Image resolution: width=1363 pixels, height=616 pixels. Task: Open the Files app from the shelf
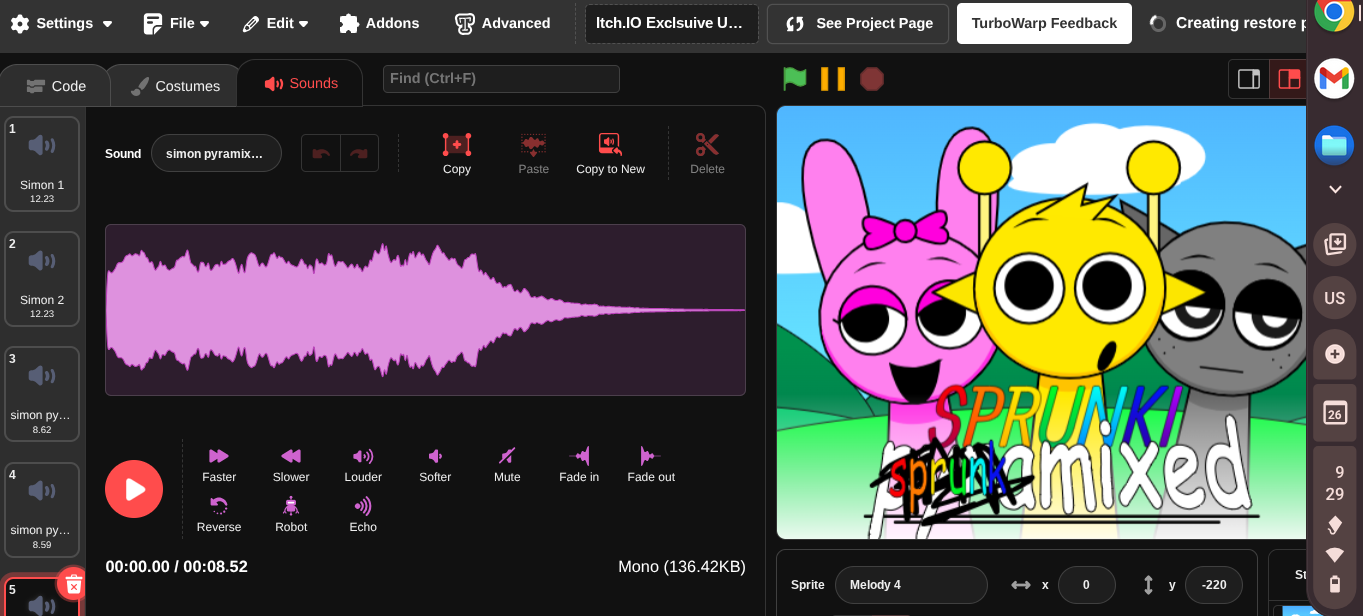coord(1334,145)
